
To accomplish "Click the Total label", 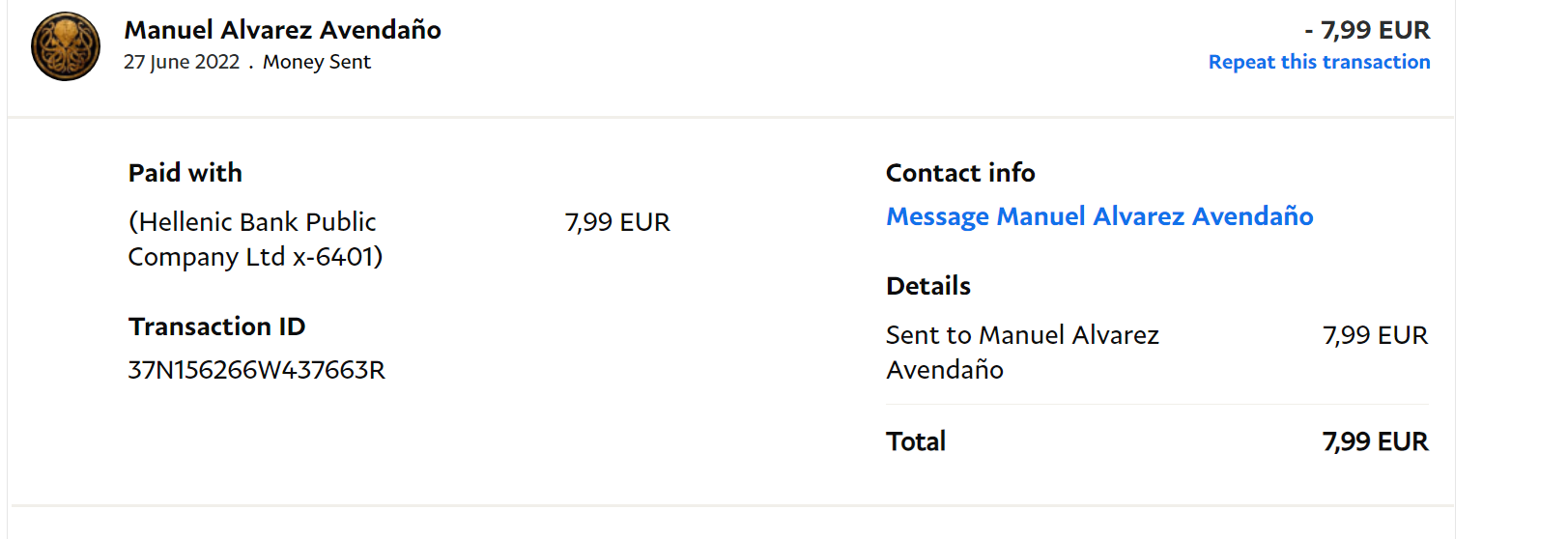I will (x=916, y=441).
